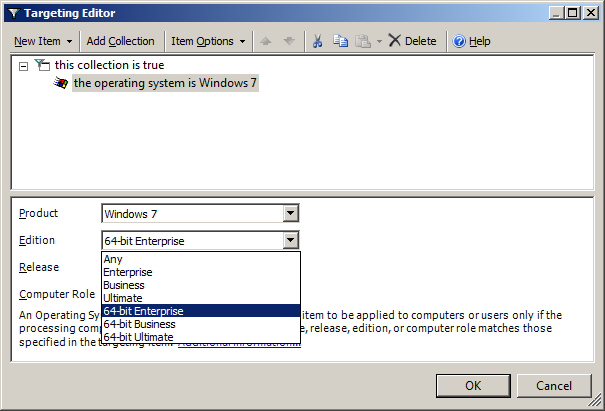Click the Cut scissors icon
Image resolution: width=605 pixels, height=411 pixels.
coord(317,41)
